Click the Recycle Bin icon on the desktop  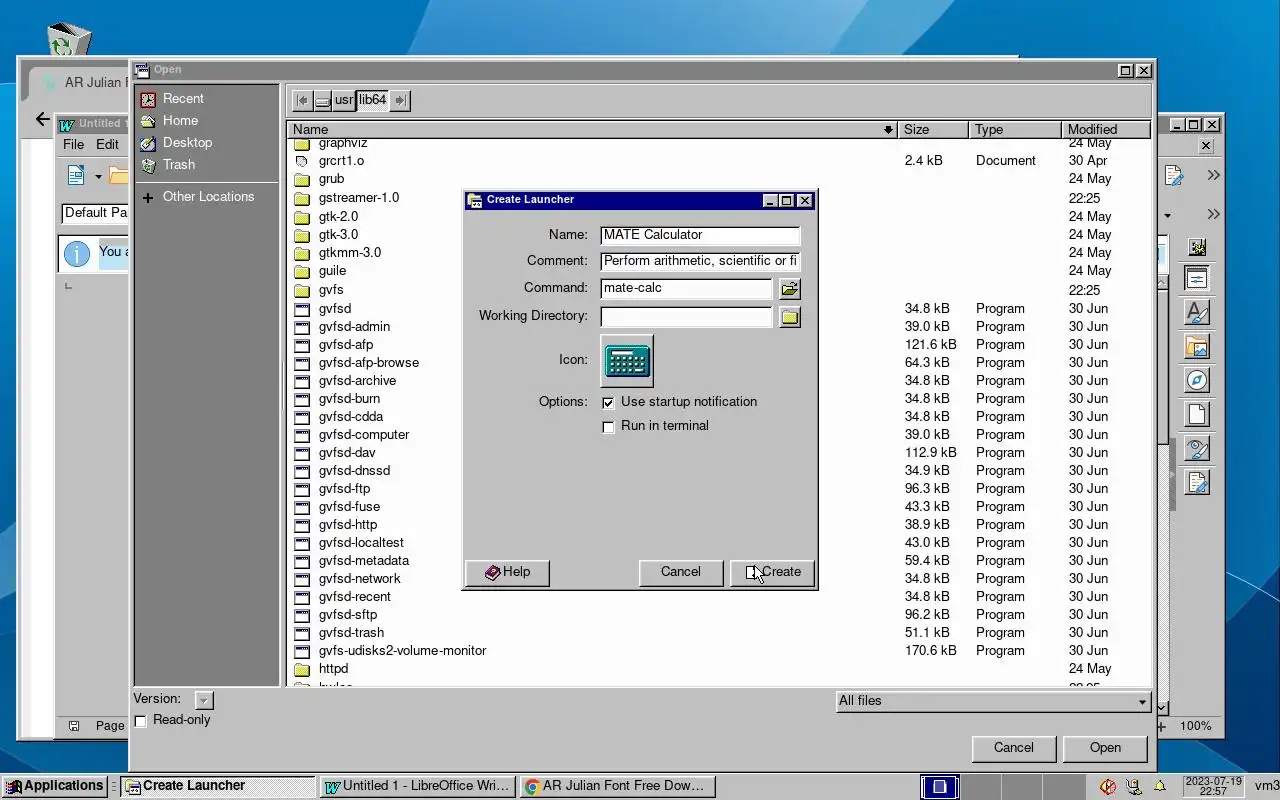click(69, 41)
